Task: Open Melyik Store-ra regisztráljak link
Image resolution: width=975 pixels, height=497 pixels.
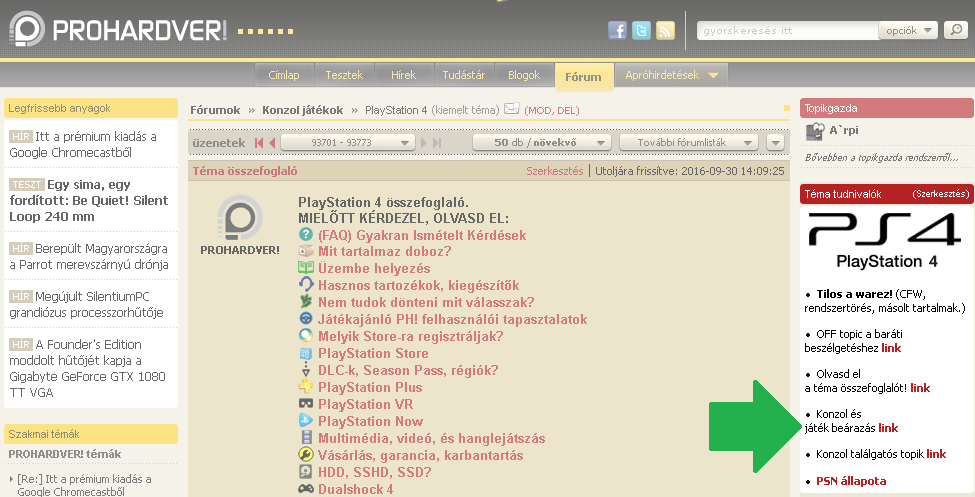Action: click(410, 337)
